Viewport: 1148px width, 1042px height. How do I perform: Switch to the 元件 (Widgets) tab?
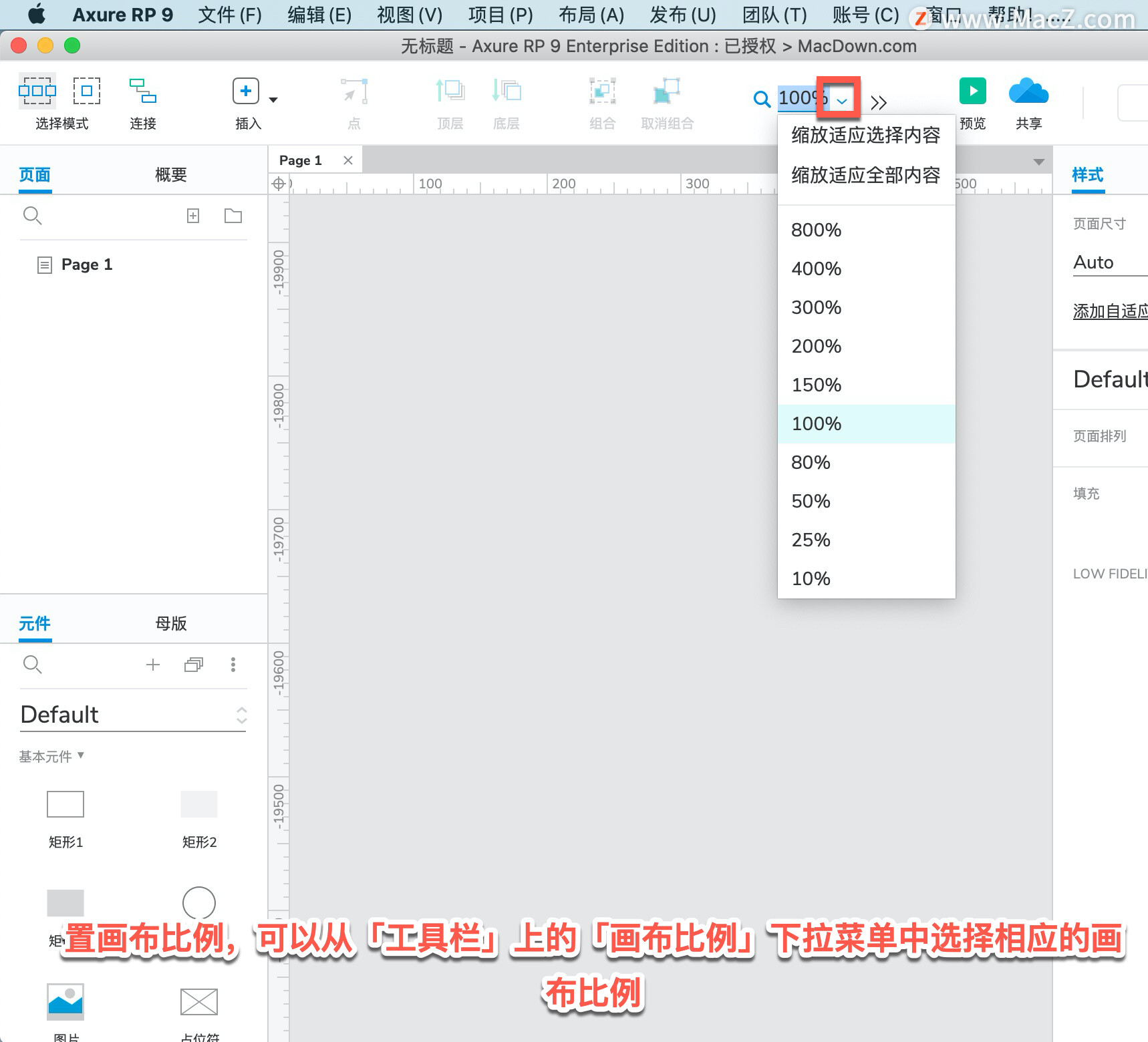tap(35, 624)
